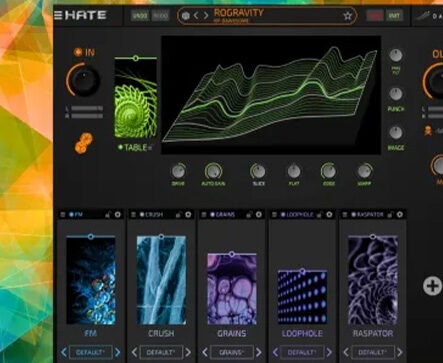Toggle the TABLE enable dot

click(x=120, y=147)
